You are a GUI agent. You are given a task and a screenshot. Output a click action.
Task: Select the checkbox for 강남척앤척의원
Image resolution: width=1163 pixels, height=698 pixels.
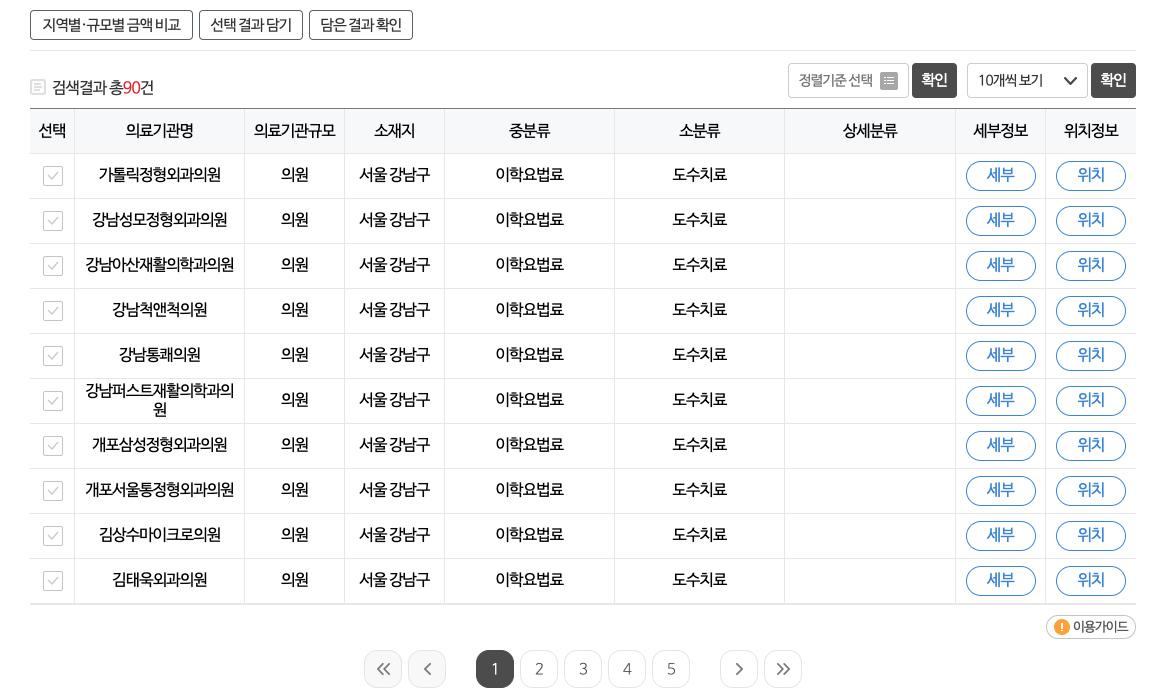pyautogui.click(x=52, y=311)
